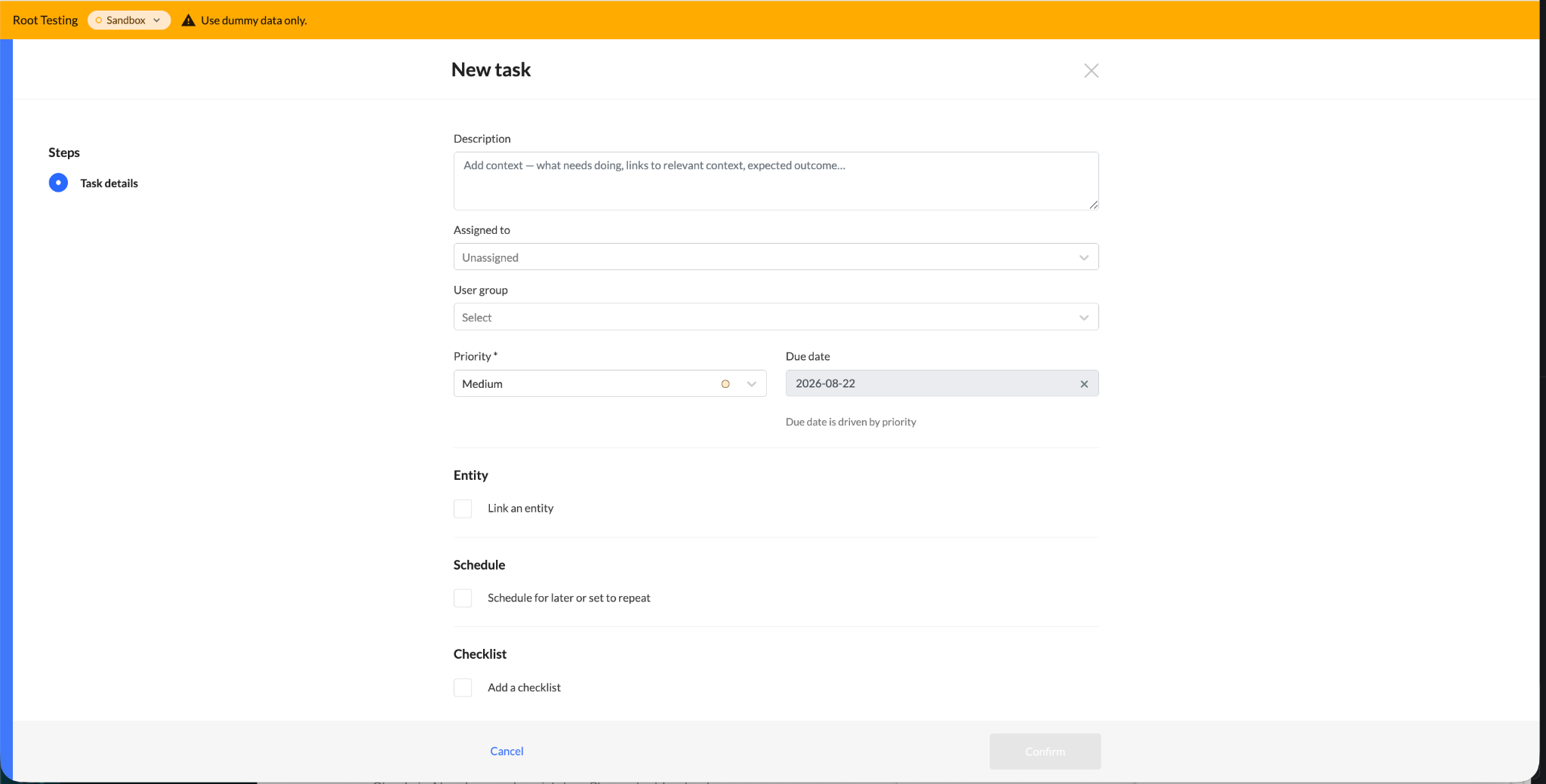Click the User group field label
Screen dimensions: 1546x784
pos(481,291)
